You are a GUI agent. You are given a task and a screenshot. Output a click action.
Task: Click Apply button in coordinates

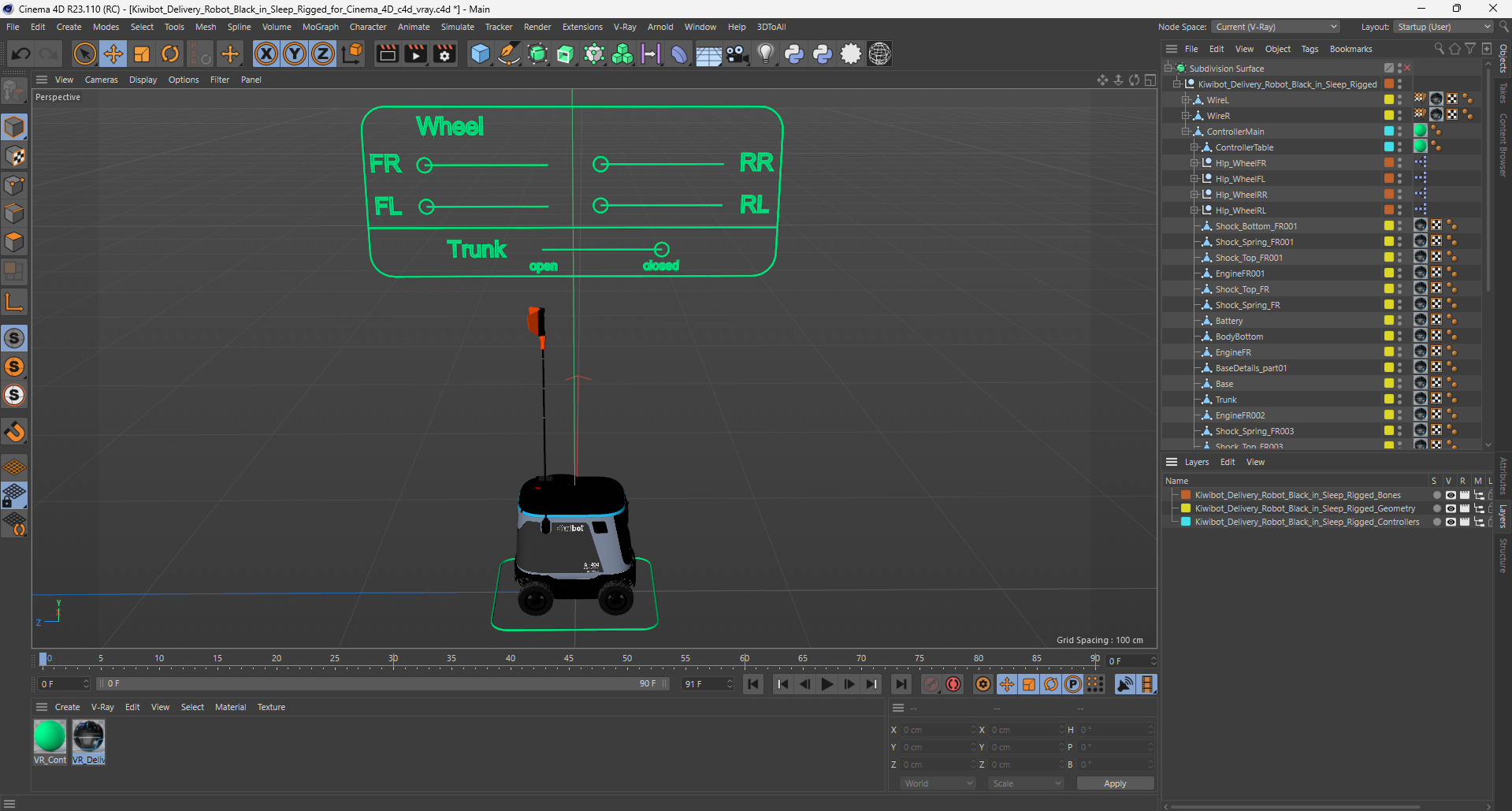tap(1115, 783)
